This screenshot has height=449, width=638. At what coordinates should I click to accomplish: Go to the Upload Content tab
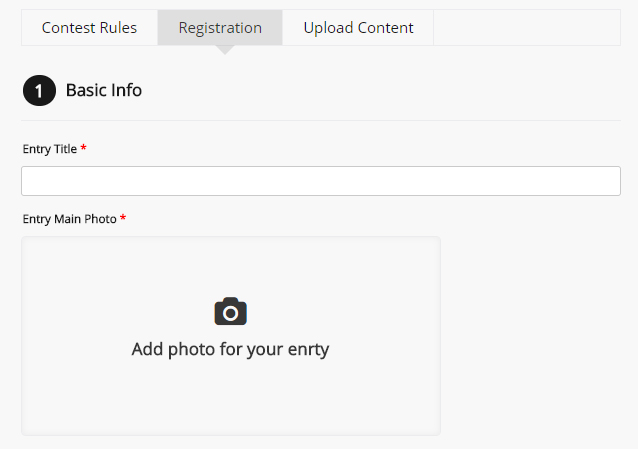click(x=358, y=28)
